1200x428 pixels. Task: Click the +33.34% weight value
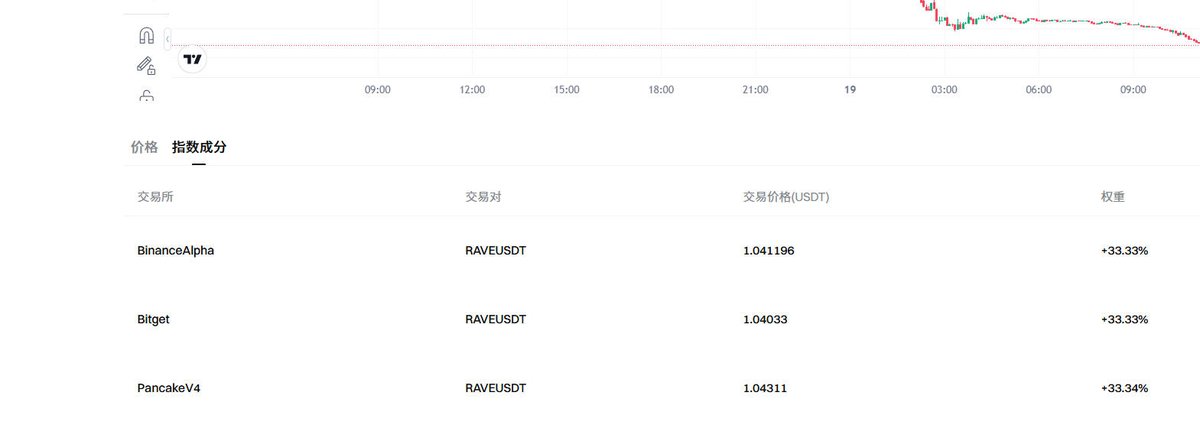1124,387
